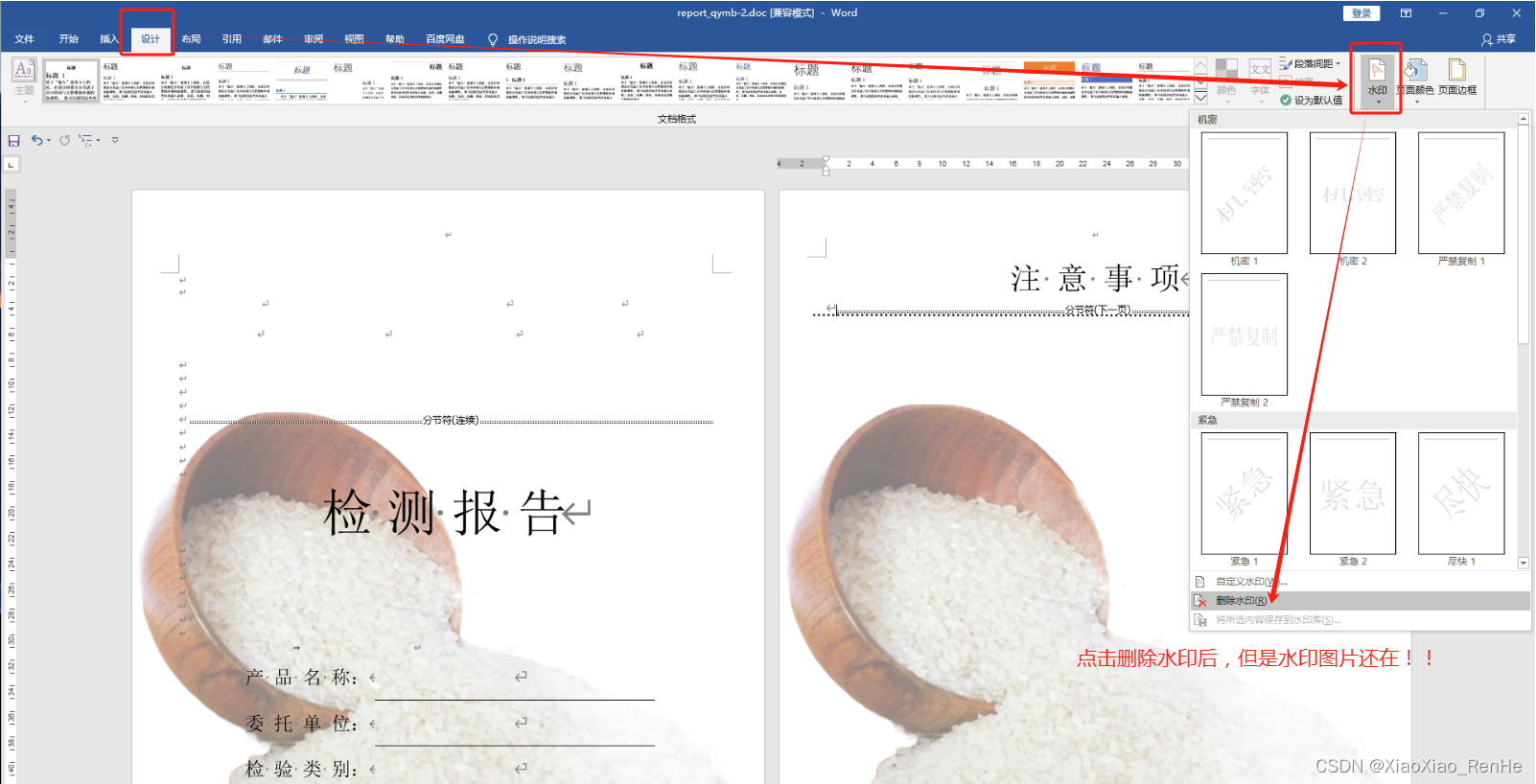Select the 紧急 1 watermark thumbnail
This screenshot has width=1536, height=784.
click(1245, 494)
